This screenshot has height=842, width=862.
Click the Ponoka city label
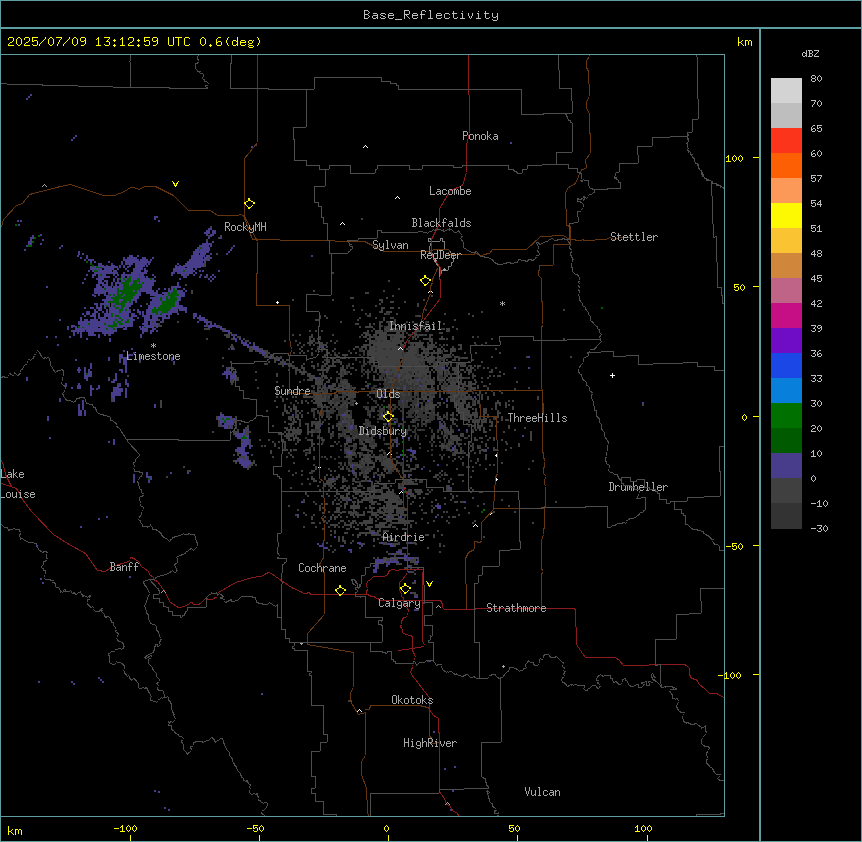(480, 136)
